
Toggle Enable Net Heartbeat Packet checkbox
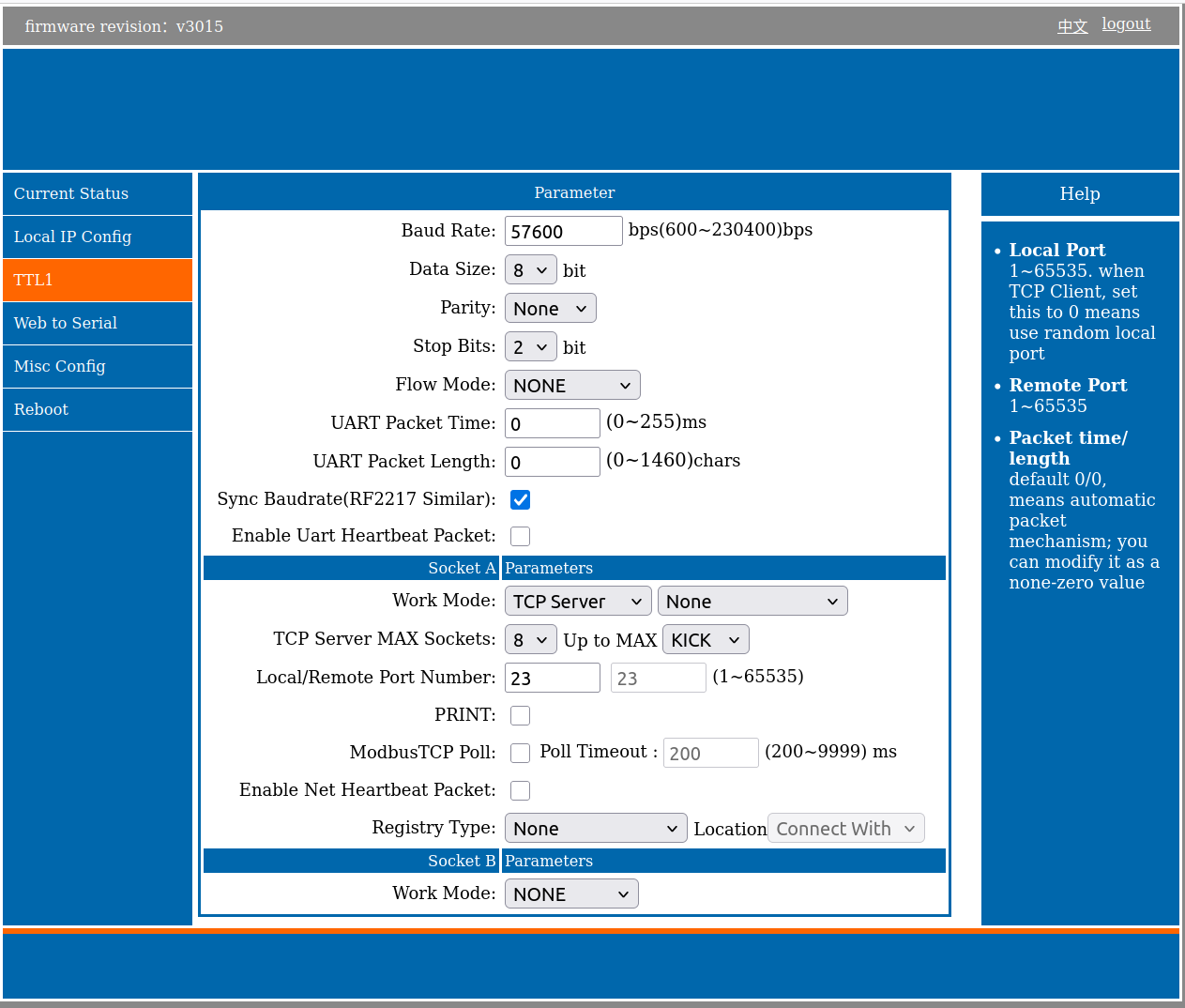tap(520, 790)
